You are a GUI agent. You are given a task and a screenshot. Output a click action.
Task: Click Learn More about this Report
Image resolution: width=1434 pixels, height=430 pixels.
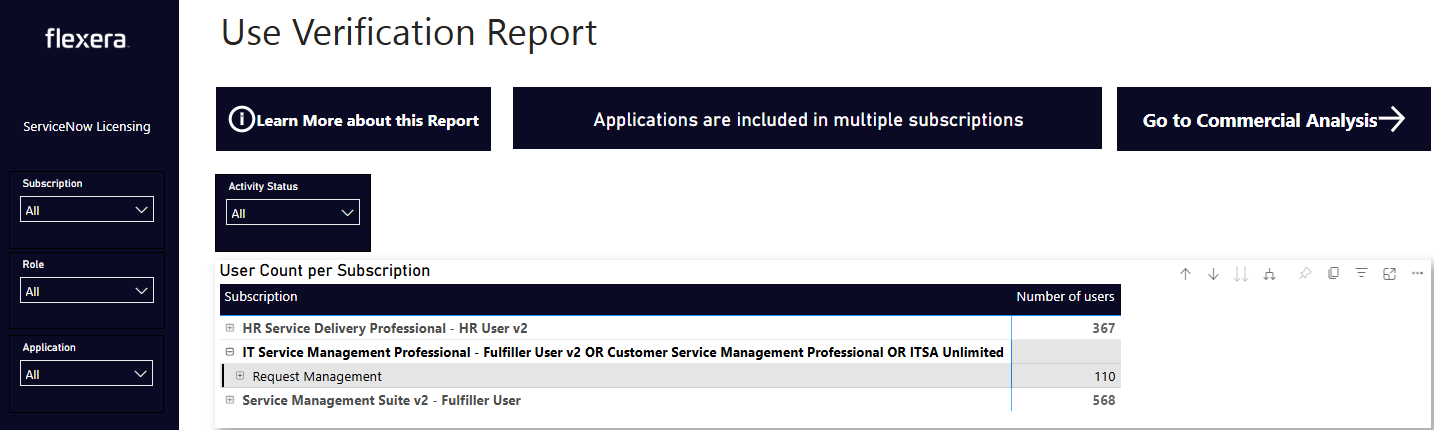[353, 120]
